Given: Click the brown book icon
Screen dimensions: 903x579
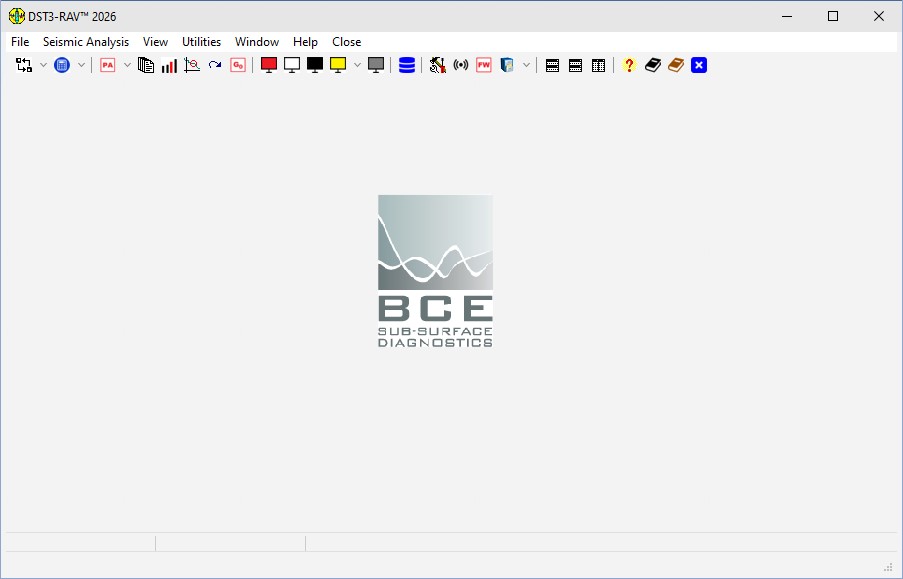Looking at the screenshot, I should [x=676, y=65].
